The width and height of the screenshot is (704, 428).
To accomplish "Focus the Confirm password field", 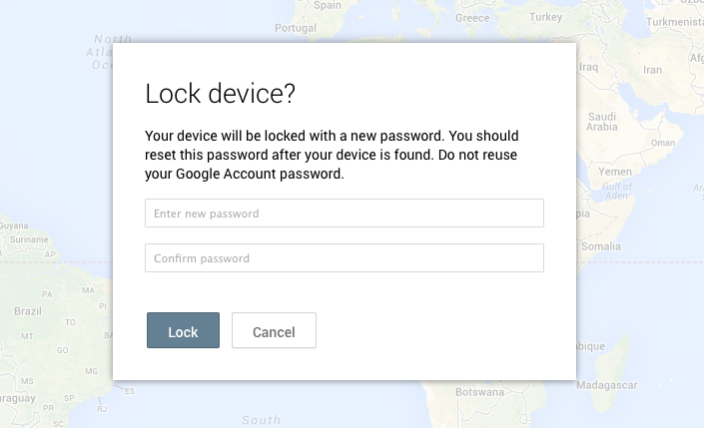I will [x=344, y=258].
